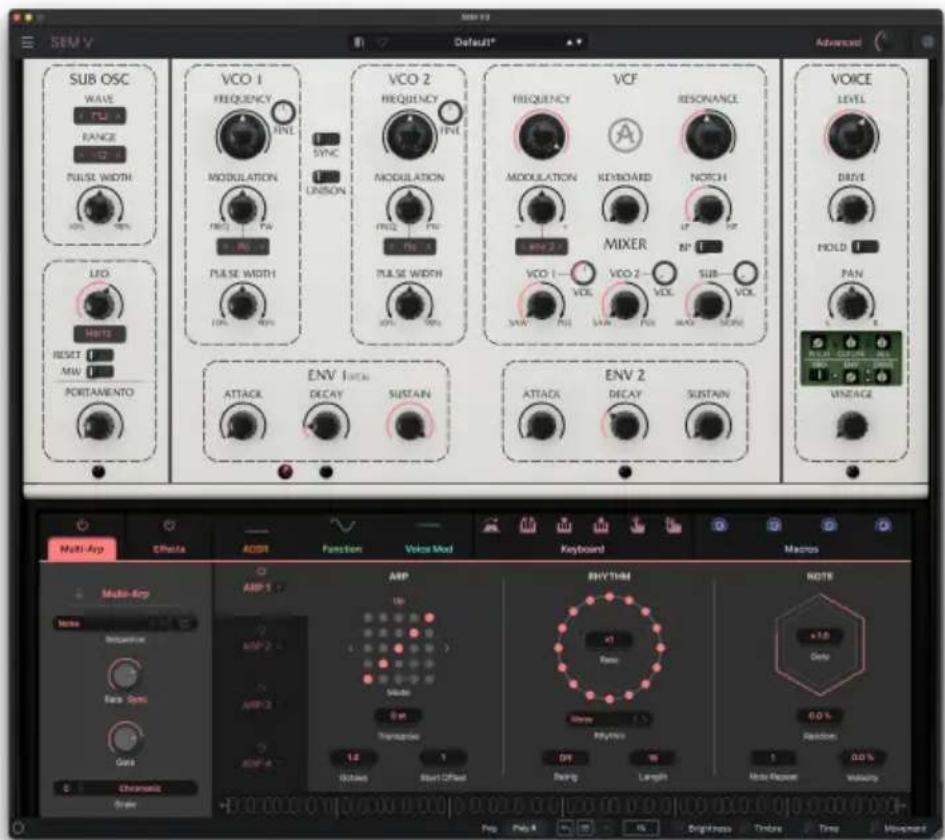Select previous arp mode with left arrow
The width and height of the screenshot is (945, 840).
[351, 648]
